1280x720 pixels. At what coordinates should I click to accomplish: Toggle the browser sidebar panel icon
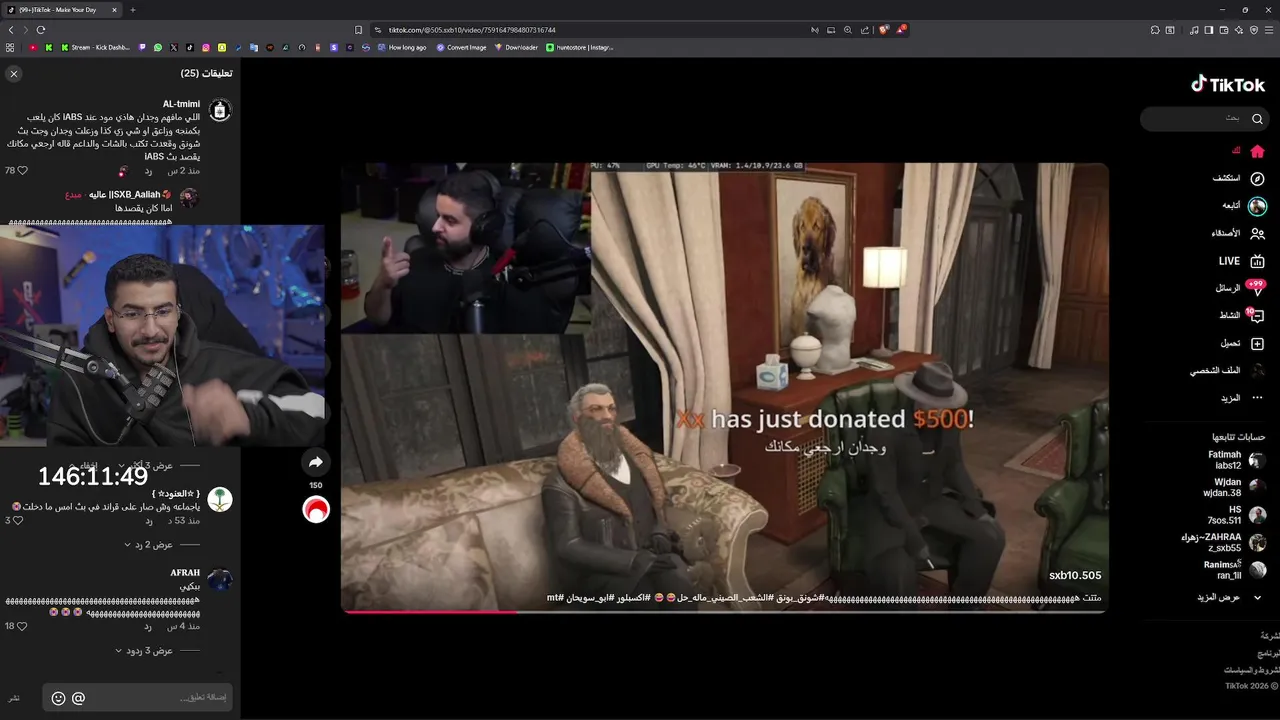point(1209,30)
